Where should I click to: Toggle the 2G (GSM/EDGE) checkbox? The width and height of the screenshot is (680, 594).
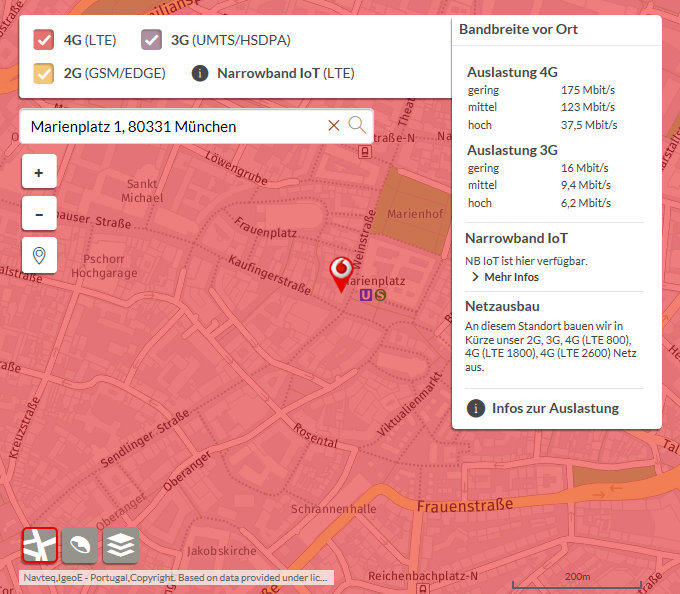tap(44, 73)
